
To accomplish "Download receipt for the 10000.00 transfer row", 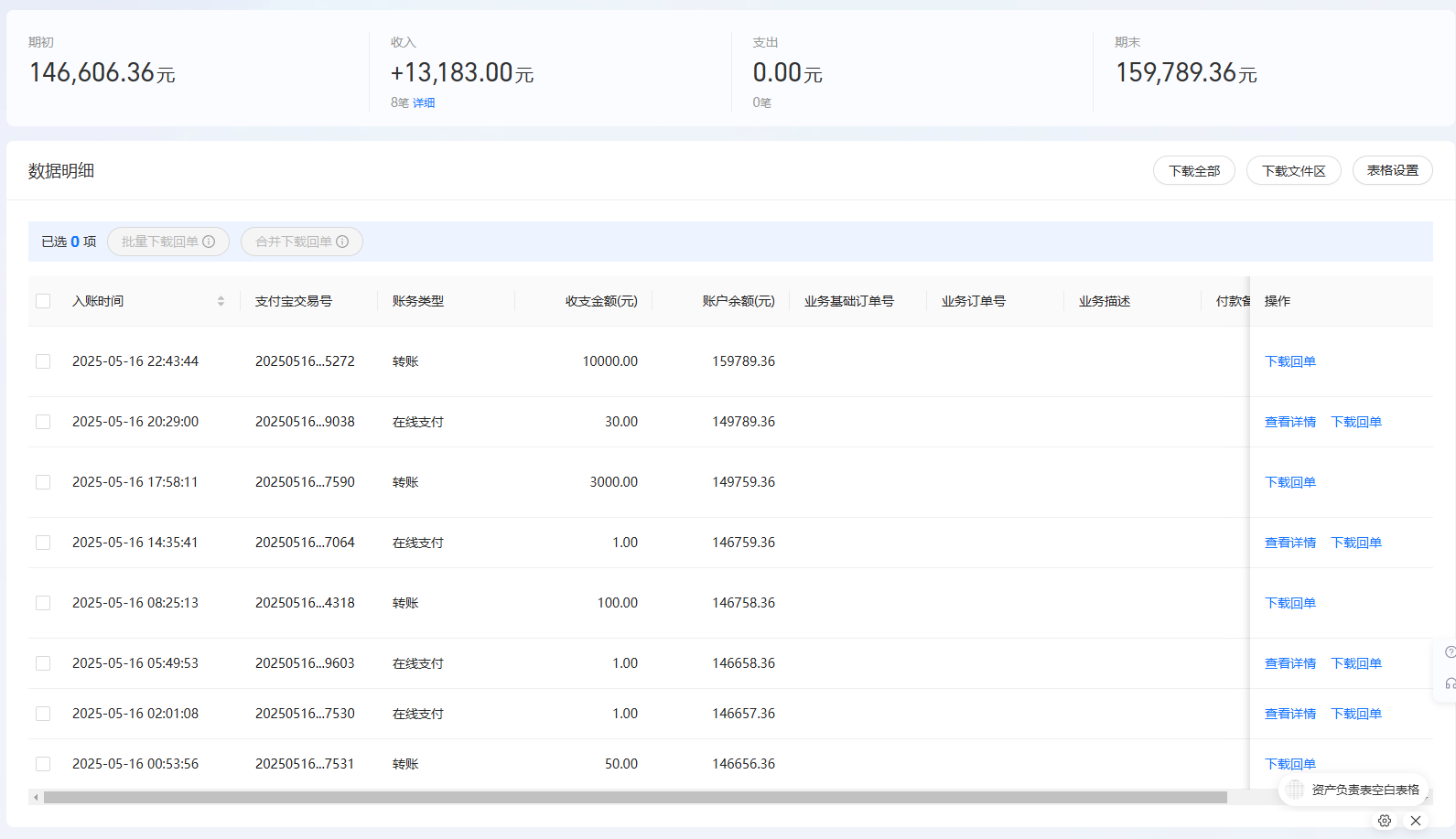I will tap(1290, 361).
